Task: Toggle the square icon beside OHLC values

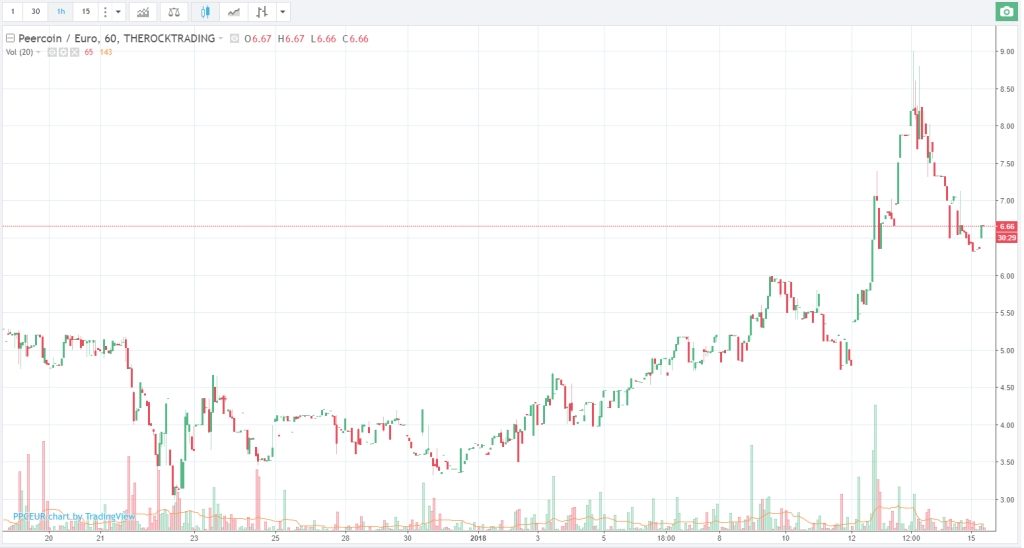Action: (x=235, y=38)
